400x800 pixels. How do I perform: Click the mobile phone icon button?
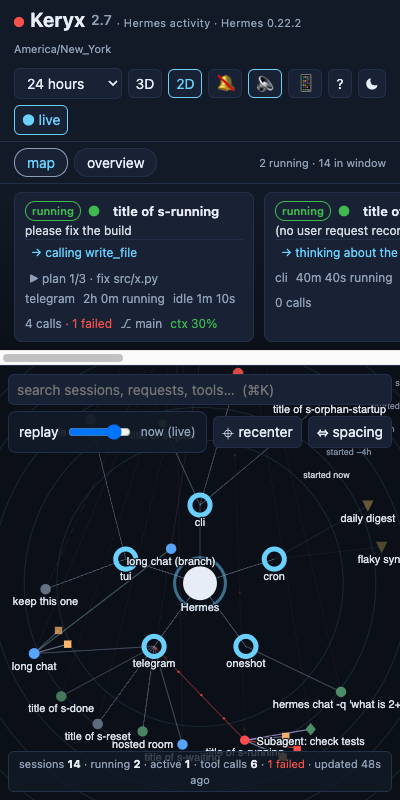pos(305,84)
